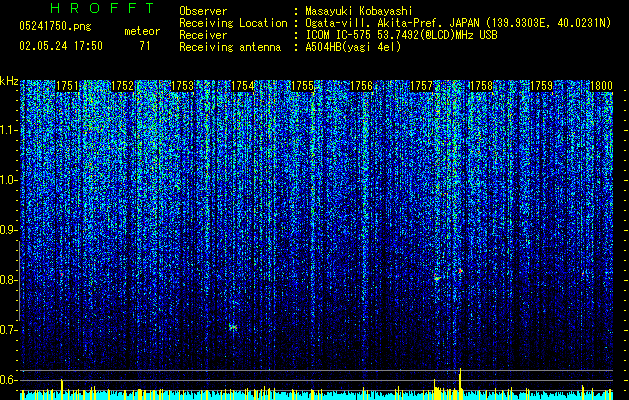This screenshot has width=629, height=400.
Task: Select the filename 05241750.png
Action: coord(55,26)
